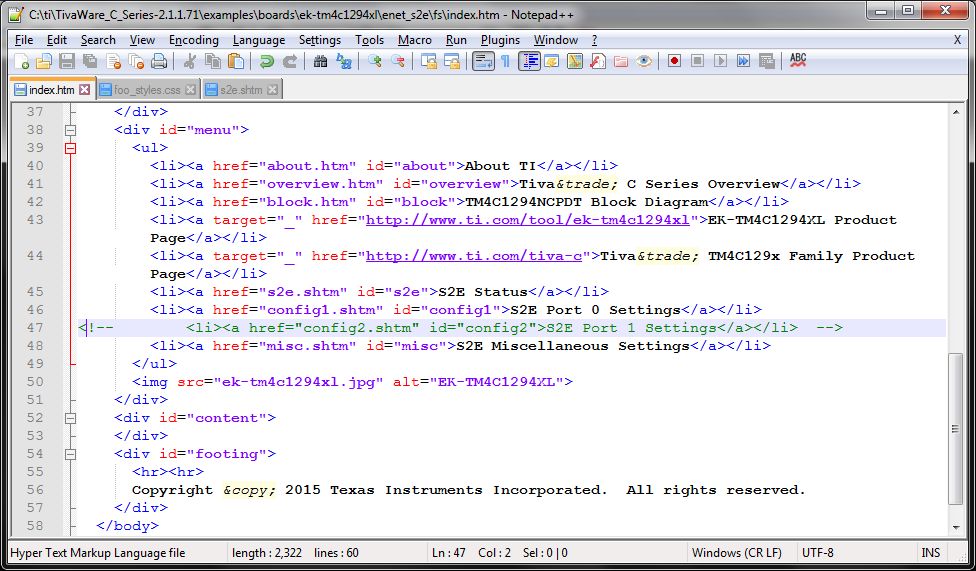
Task: Click the vertical scrollbar down arrow
Action: [x=956, y=528]
